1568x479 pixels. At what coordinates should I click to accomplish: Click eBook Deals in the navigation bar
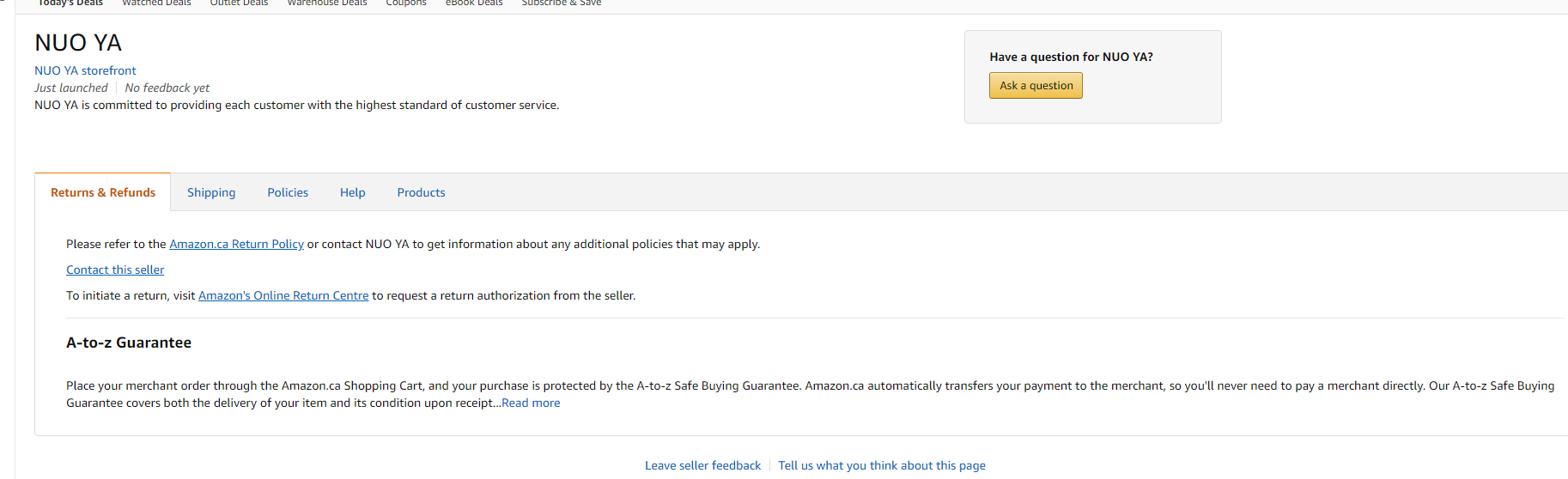[473, 3]
